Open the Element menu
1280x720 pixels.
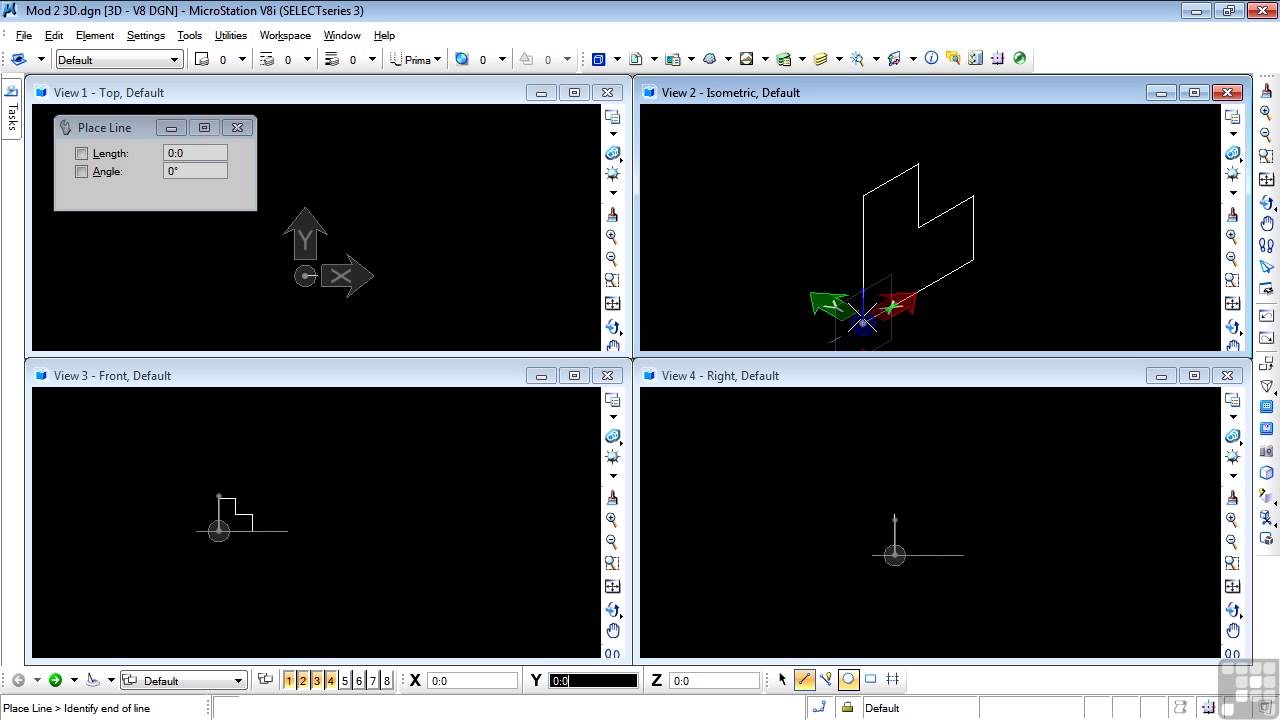(x=95, y=35)
